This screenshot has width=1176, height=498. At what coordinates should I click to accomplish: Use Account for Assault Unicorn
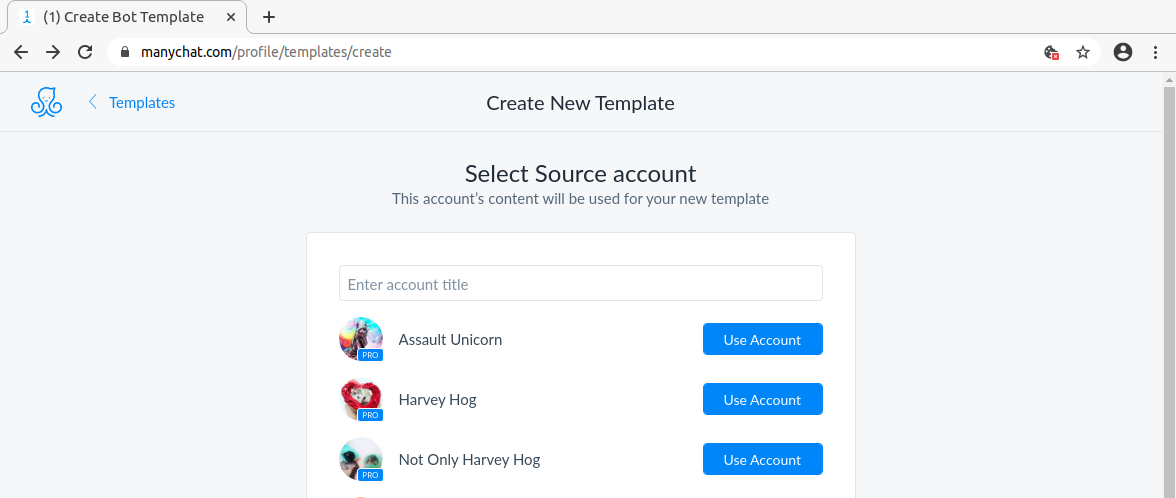tap(762, 340)
